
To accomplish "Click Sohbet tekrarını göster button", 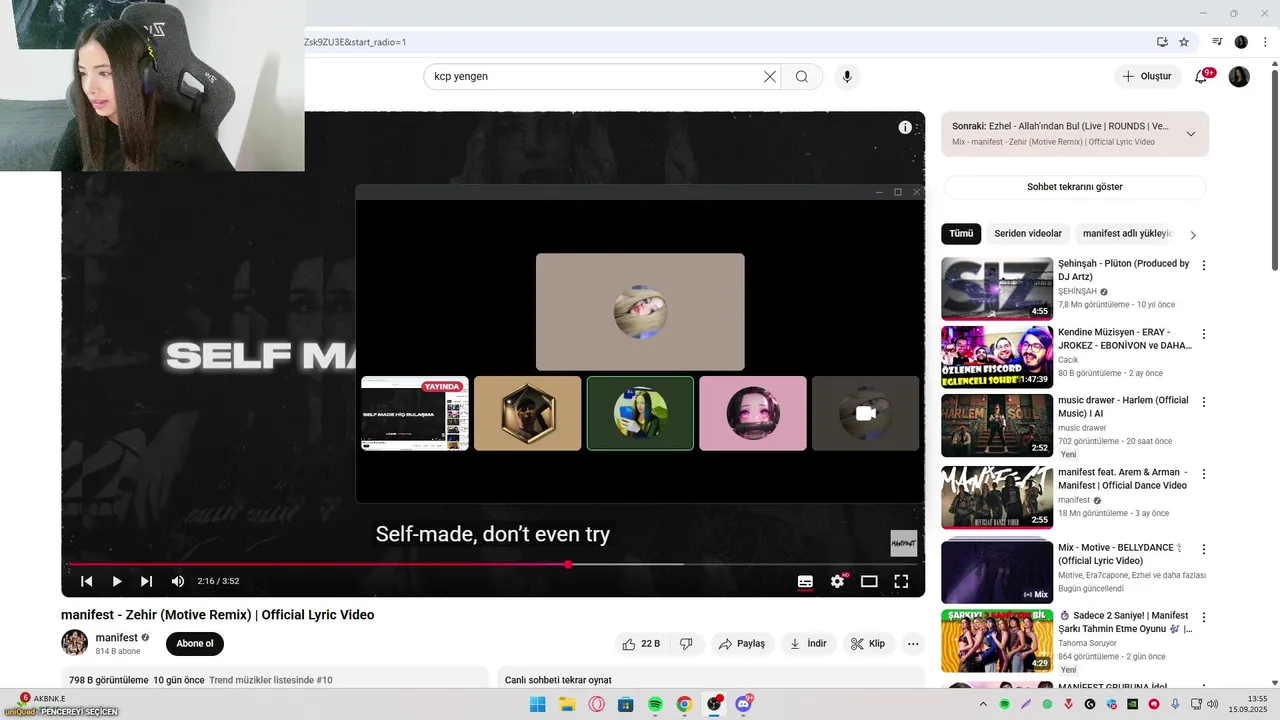I will point(1075,187).
